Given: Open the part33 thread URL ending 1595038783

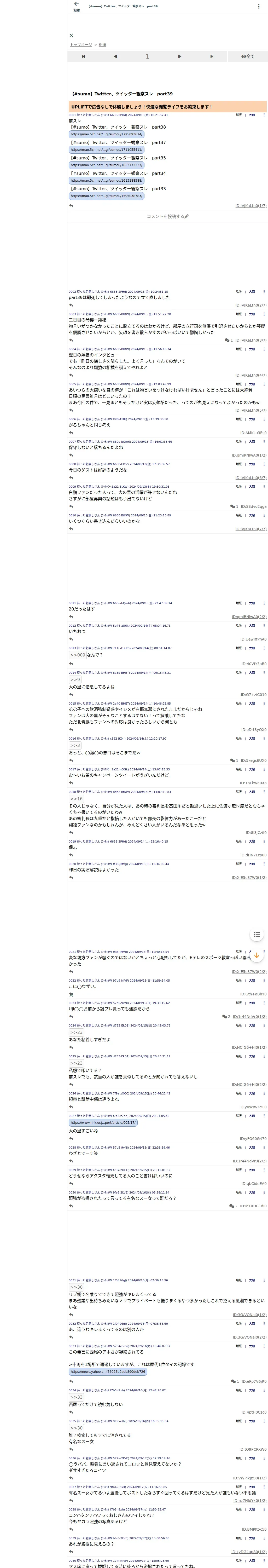Looking at the screenshot, I should [106, 196].
